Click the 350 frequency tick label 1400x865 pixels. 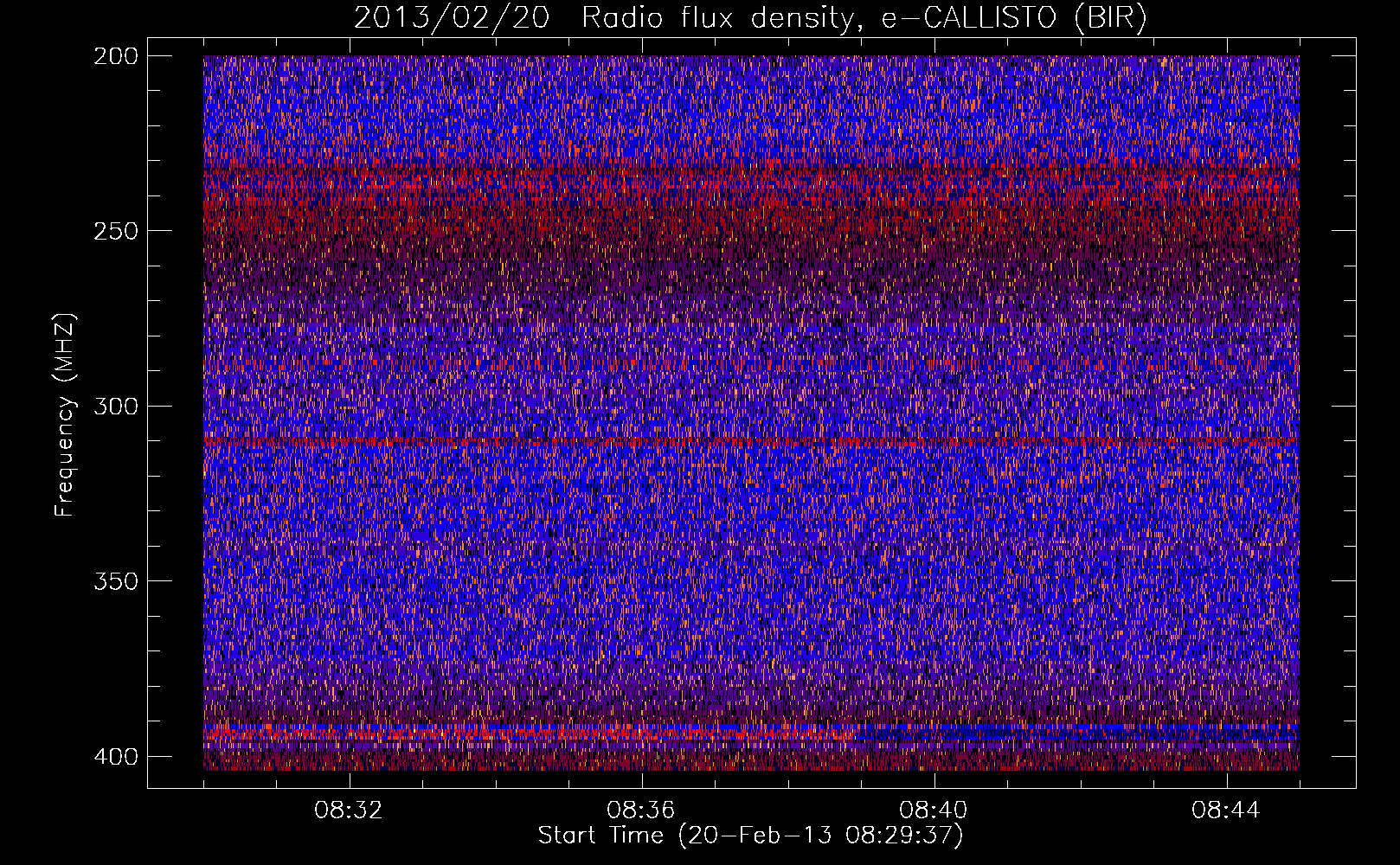click(115, 581)
